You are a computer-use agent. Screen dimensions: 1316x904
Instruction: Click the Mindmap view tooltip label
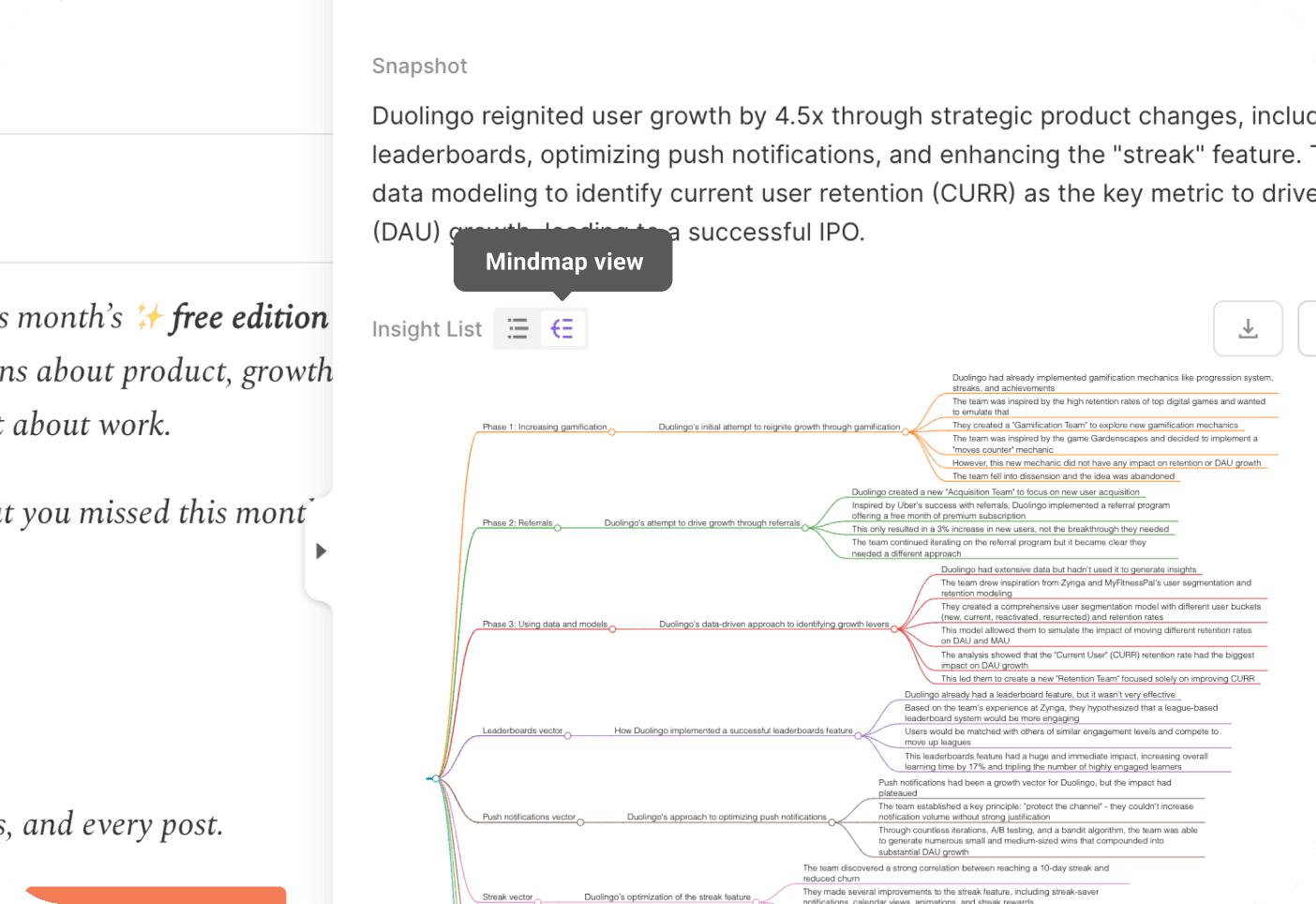[562, 262]
